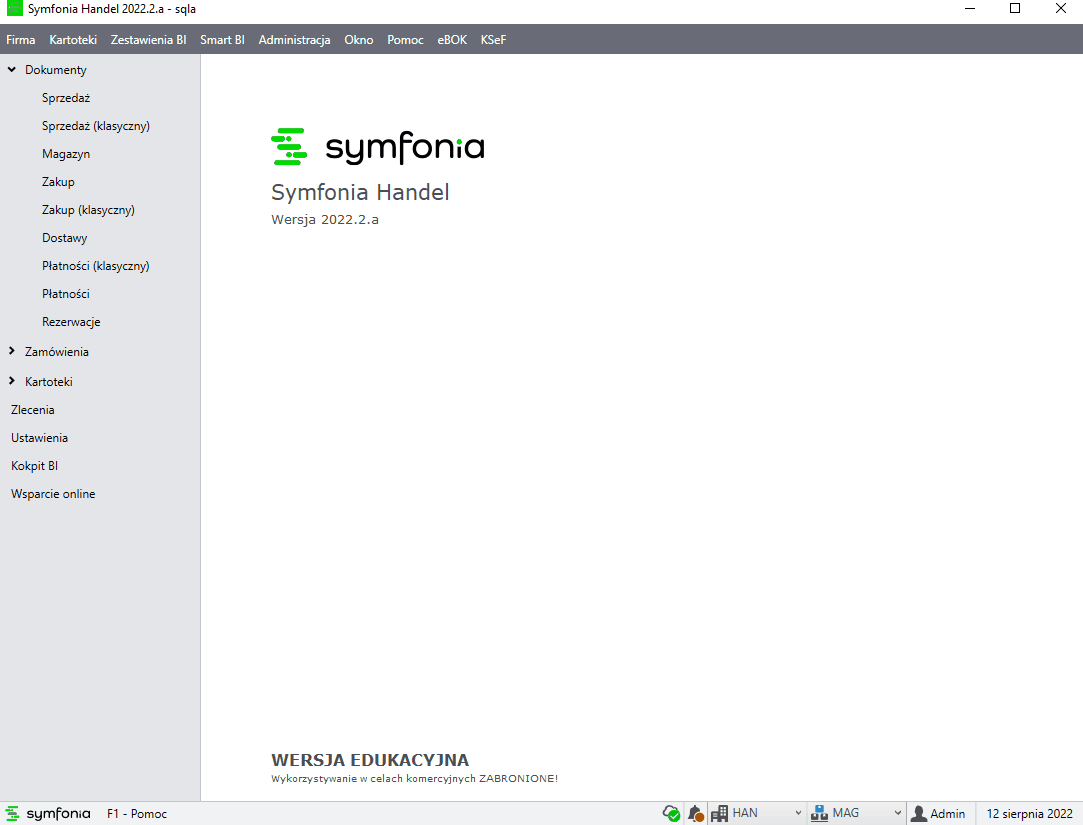Image resolution: width=1083 pixels, height=825 pixels.
Task: Open the KSeF menu
Action: (493, 40)
